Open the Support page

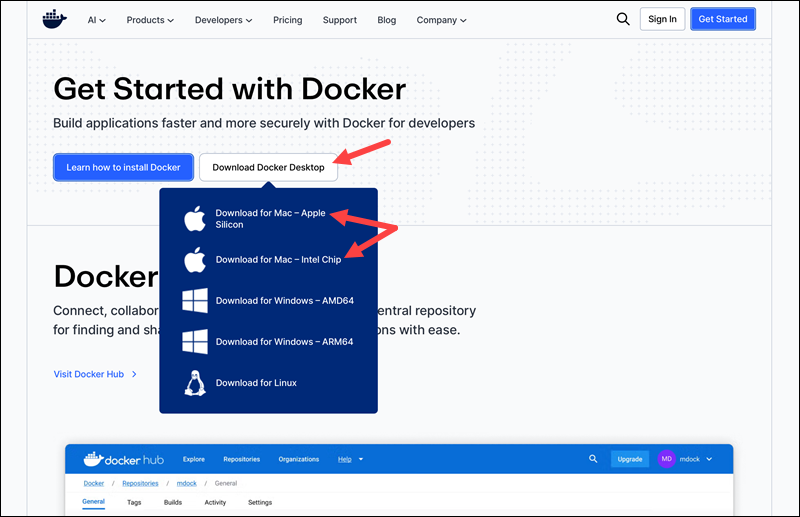340,20
